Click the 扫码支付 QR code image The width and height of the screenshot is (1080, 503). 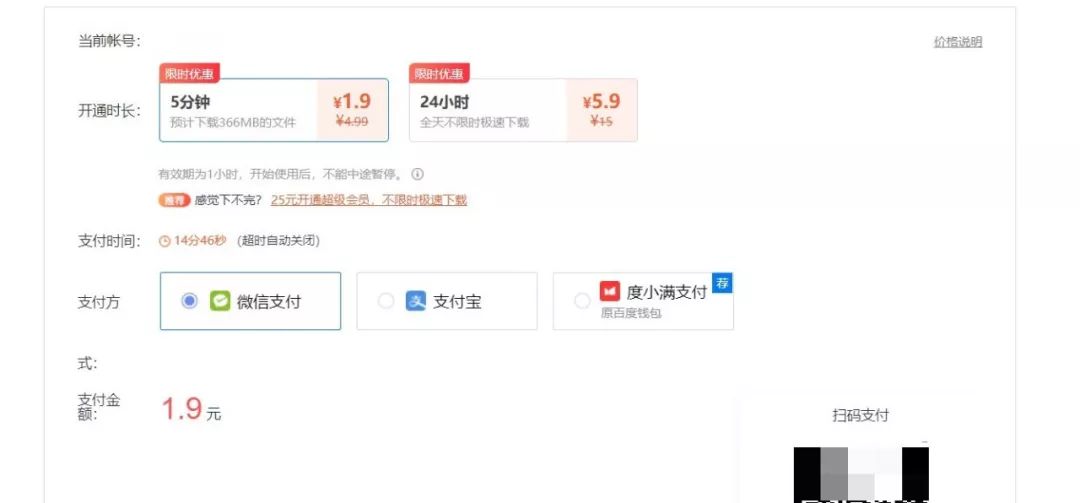(x=861, y=475)
